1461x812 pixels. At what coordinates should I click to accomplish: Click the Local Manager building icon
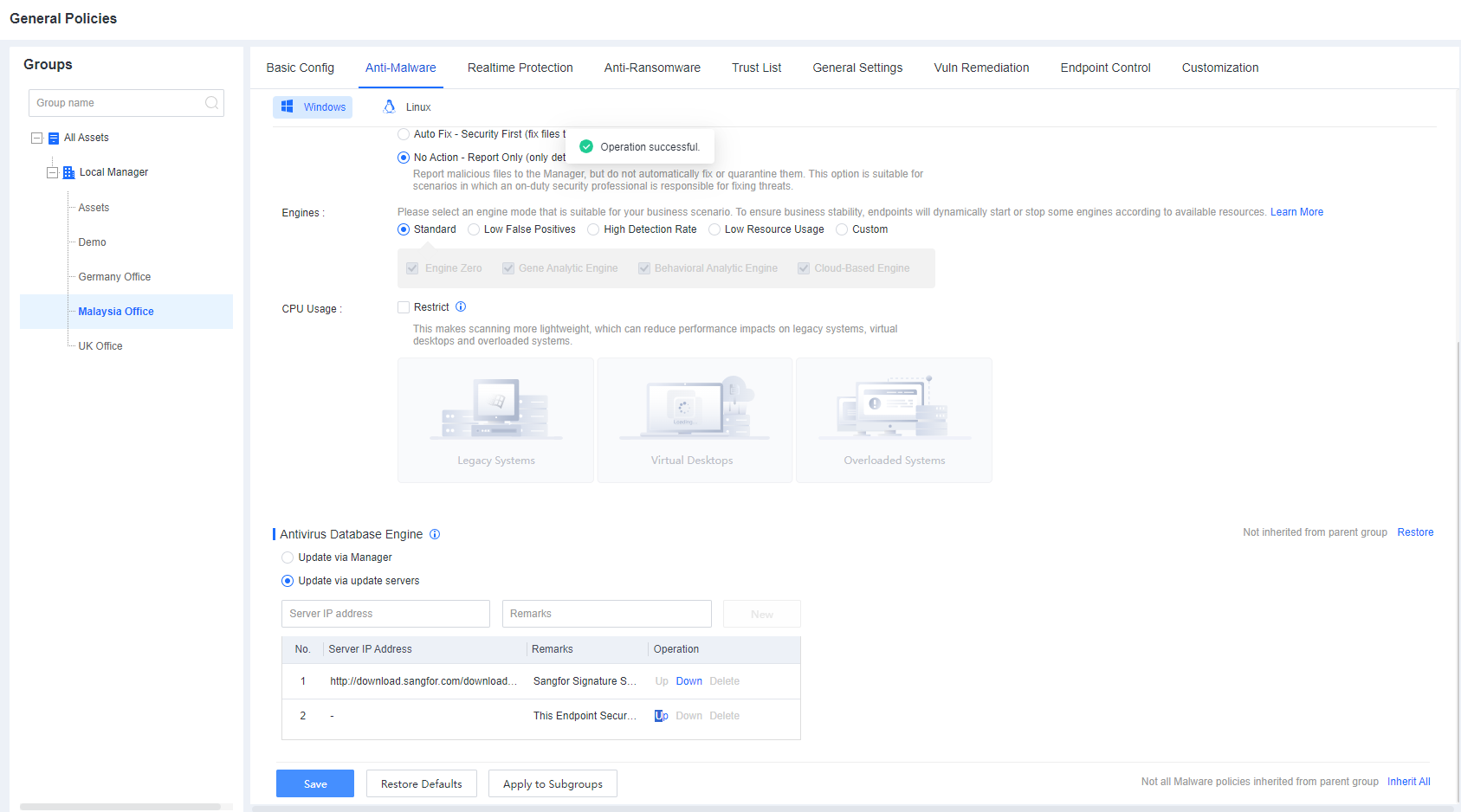tap(69, 172)
